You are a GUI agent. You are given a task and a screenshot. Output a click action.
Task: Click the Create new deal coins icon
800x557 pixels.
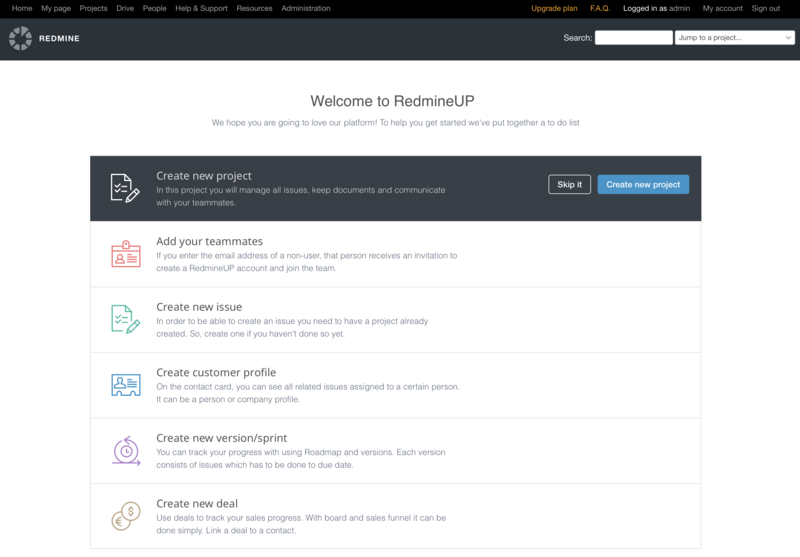pos(125,516)
